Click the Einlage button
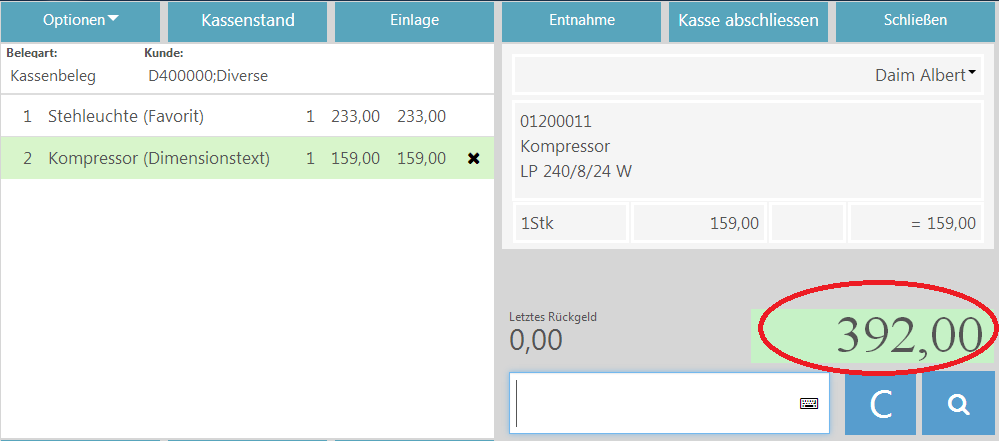 pos(414,20)
